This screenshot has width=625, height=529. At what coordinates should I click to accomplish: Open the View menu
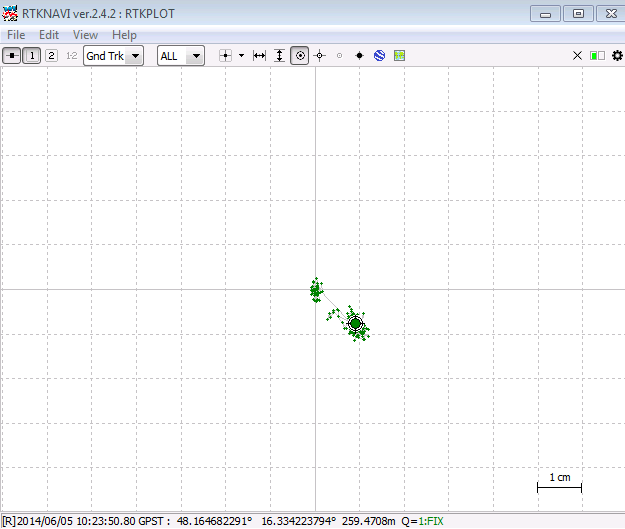(85, 35)
